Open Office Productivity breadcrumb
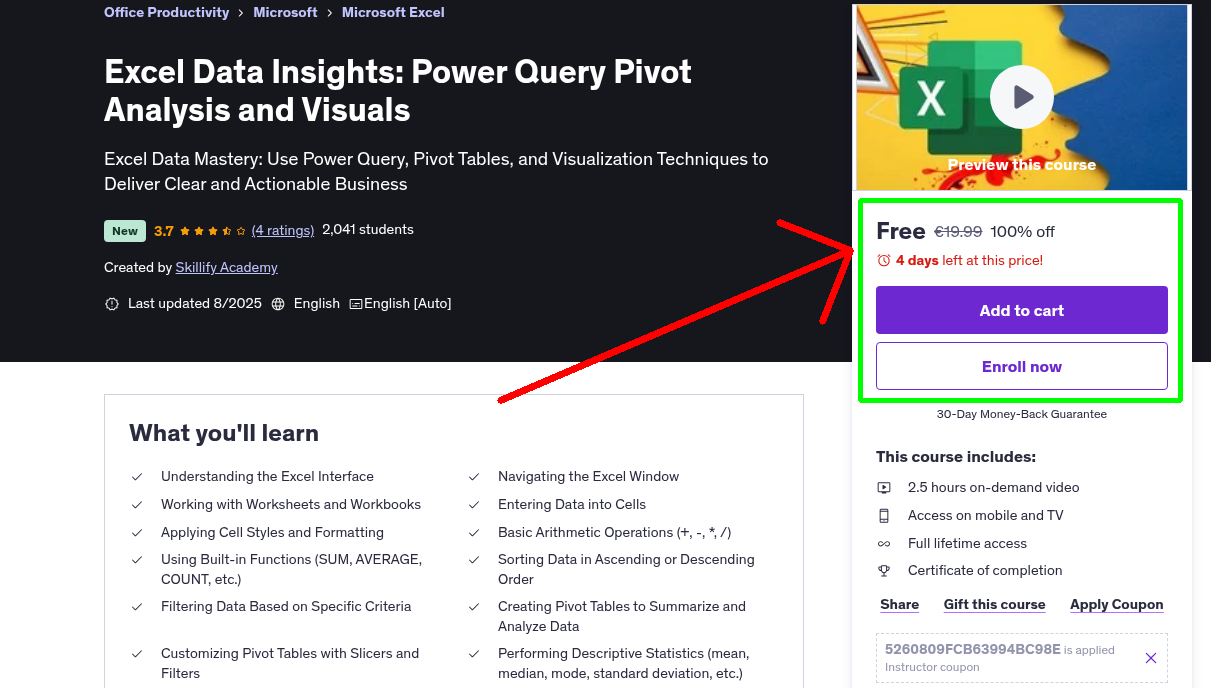The width and height of the screenshot is (1211, 688). point(166,13)
